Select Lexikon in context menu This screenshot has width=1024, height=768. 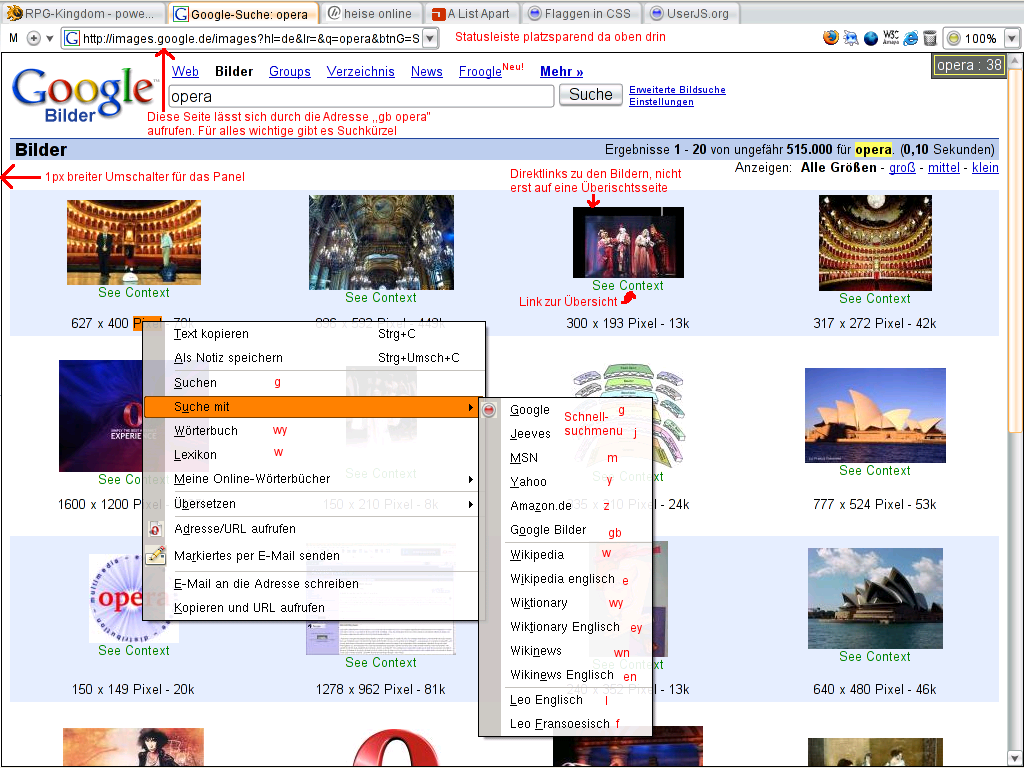(x=314, y=455)
